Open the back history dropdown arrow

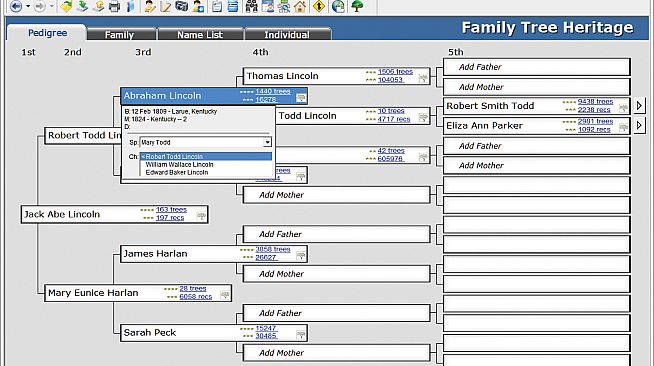coord(28,6)
